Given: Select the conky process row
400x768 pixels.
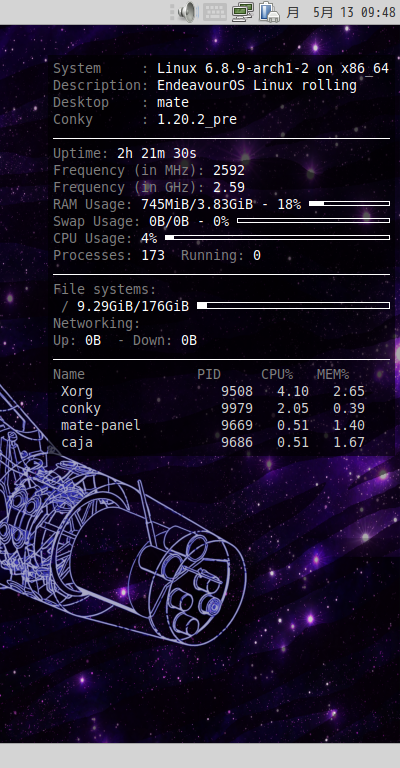Looking at the screenshot, I should pyautogui.click(x=213, y=408).
